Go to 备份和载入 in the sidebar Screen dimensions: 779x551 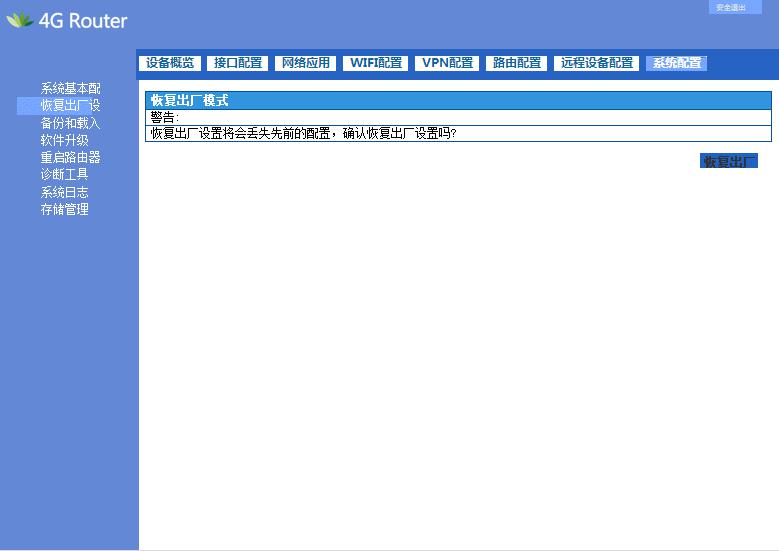tap(70, 123)
